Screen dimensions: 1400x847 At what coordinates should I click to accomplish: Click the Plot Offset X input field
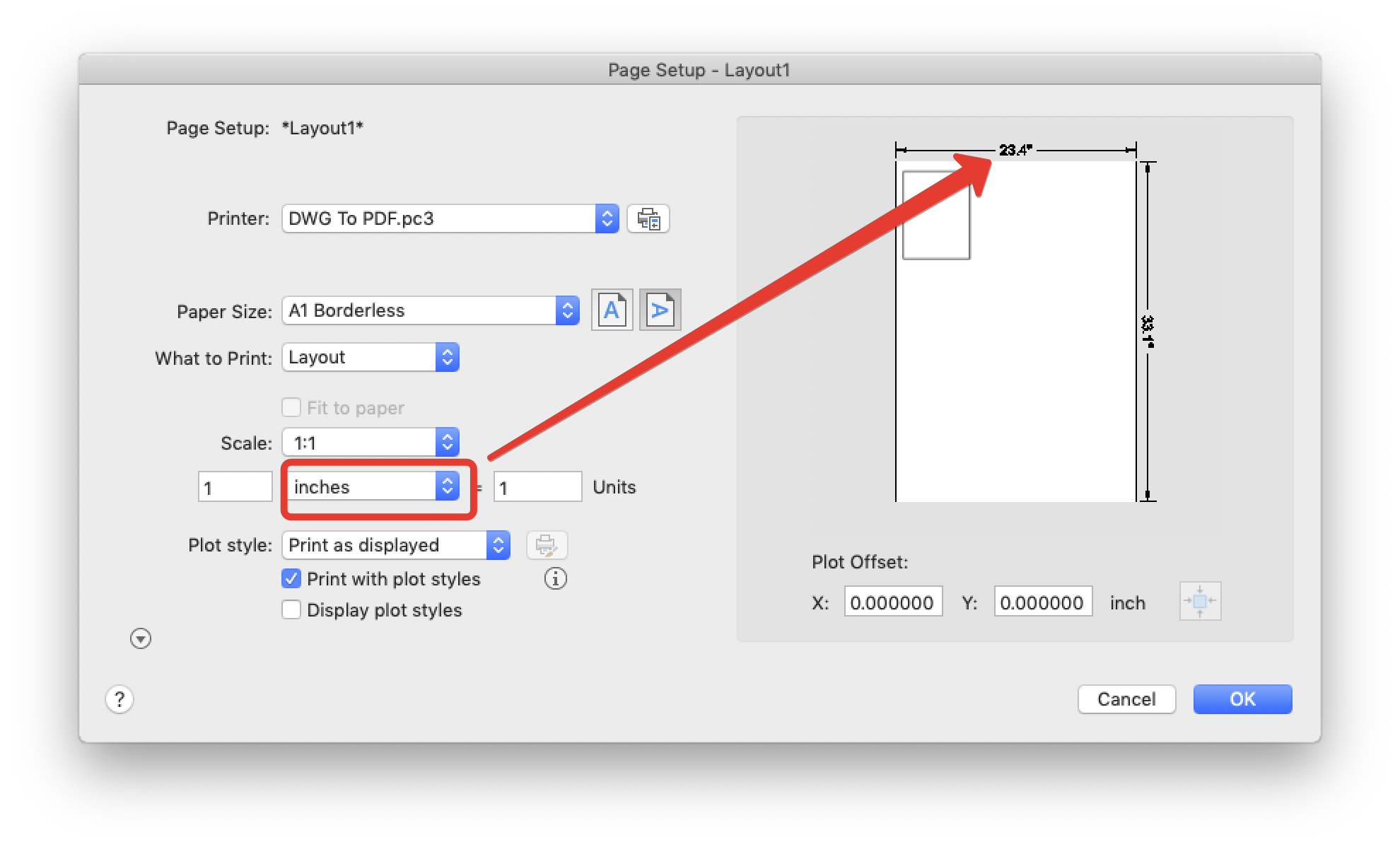click(x=892, y=602)
